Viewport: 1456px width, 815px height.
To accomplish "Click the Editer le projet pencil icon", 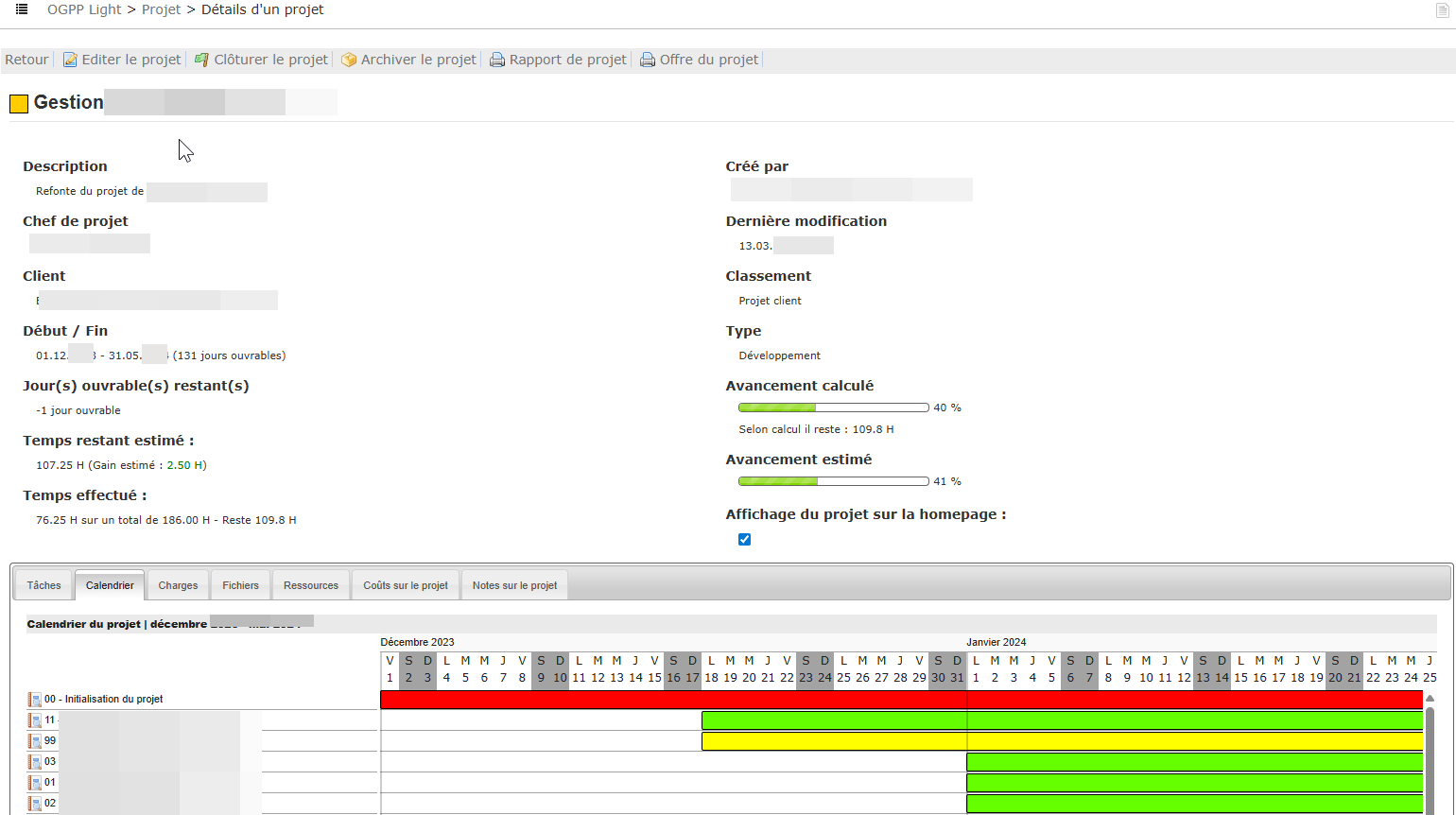I will tap(70, 59).
